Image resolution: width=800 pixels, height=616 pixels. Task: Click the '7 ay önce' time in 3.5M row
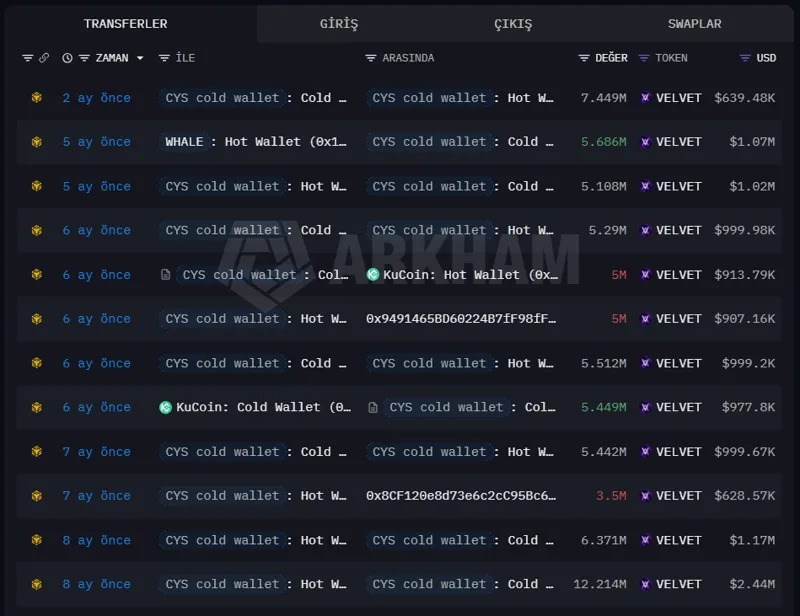pos(96,496)
